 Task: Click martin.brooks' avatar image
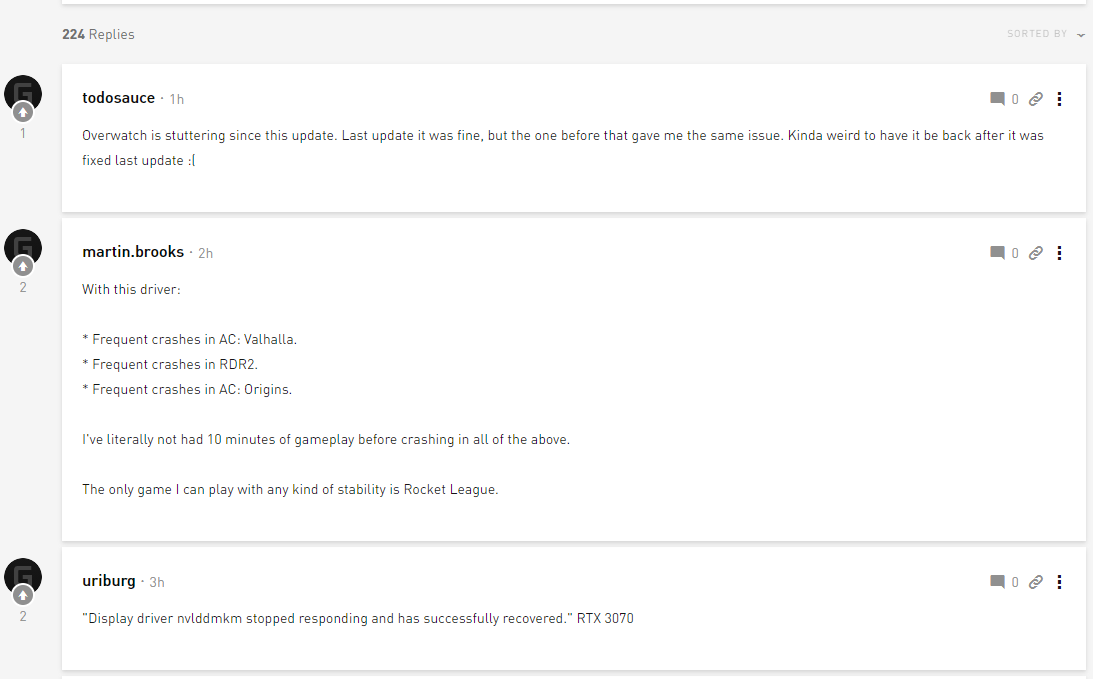[23, 244]
